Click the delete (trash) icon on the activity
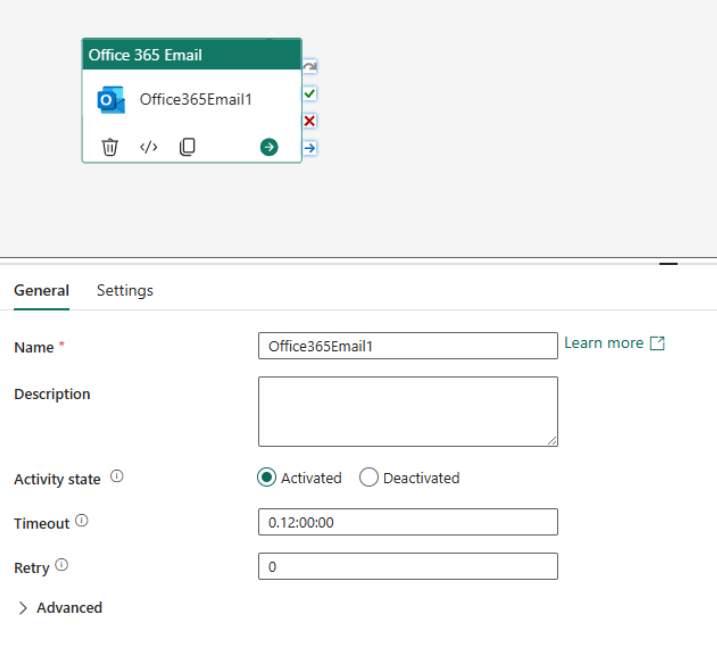The image size is (717, 646). click(110, 147)
